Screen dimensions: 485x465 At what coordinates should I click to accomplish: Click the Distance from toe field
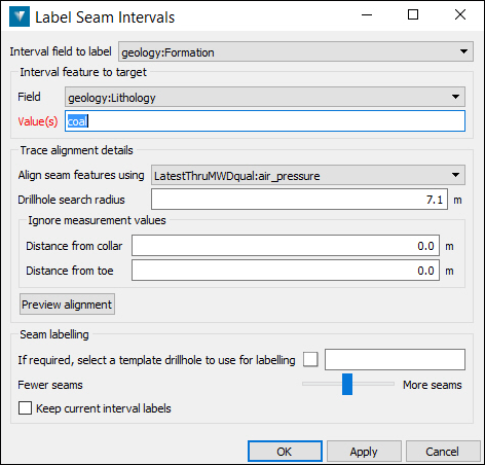(x=285, y=270)
